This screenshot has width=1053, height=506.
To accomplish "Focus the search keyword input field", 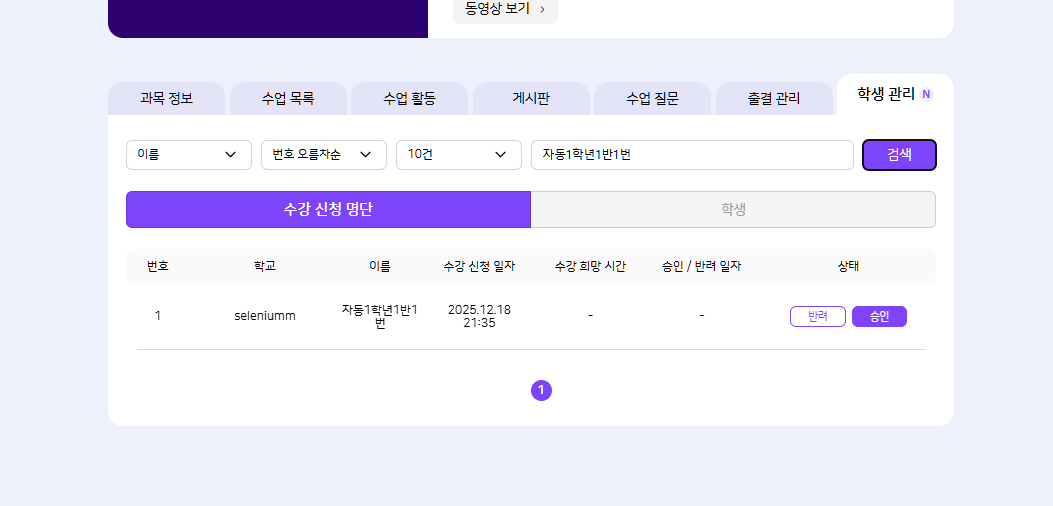I will [691, 155].
